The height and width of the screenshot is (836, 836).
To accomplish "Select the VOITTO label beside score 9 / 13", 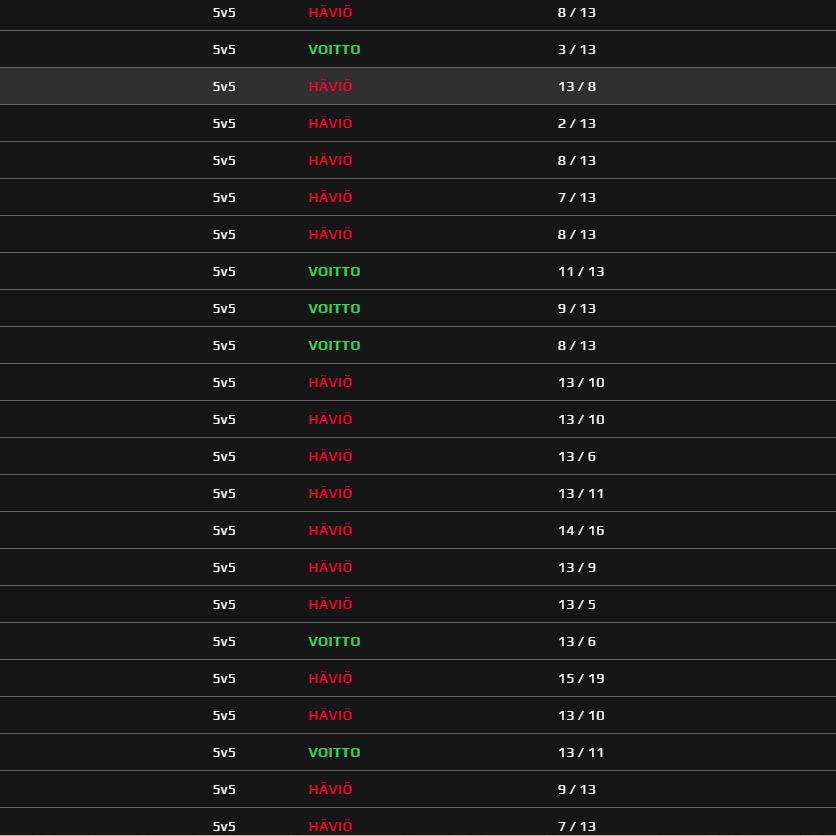I will pyautogui.click(x=334, y=309).
